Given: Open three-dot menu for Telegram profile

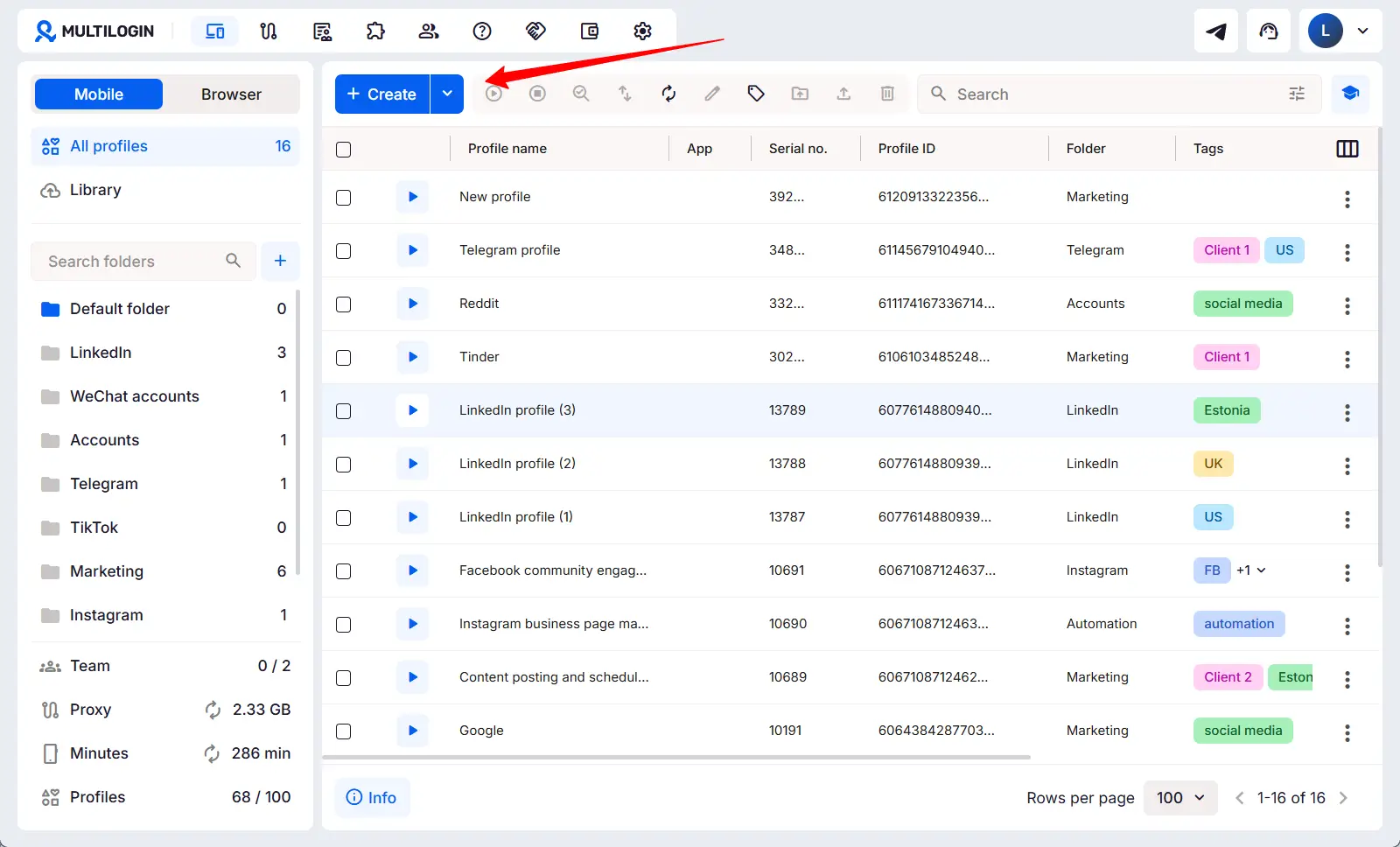Looking at the screenshot, I should pyautogui.click(x=1347, y=253).
